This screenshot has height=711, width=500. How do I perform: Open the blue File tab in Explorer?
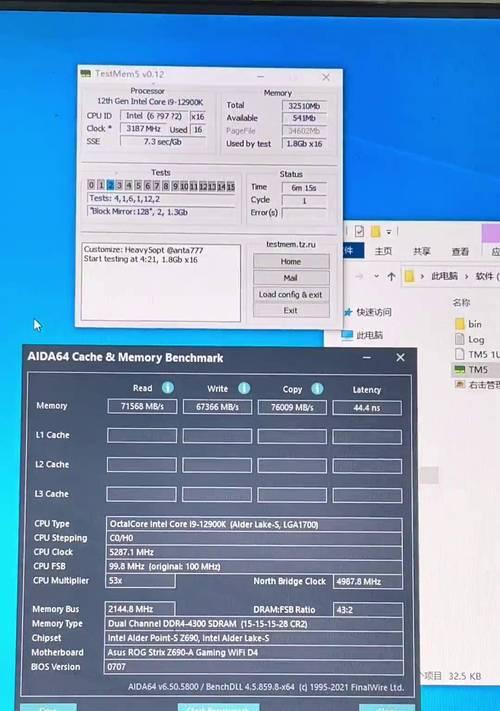(x=354, y=250)
